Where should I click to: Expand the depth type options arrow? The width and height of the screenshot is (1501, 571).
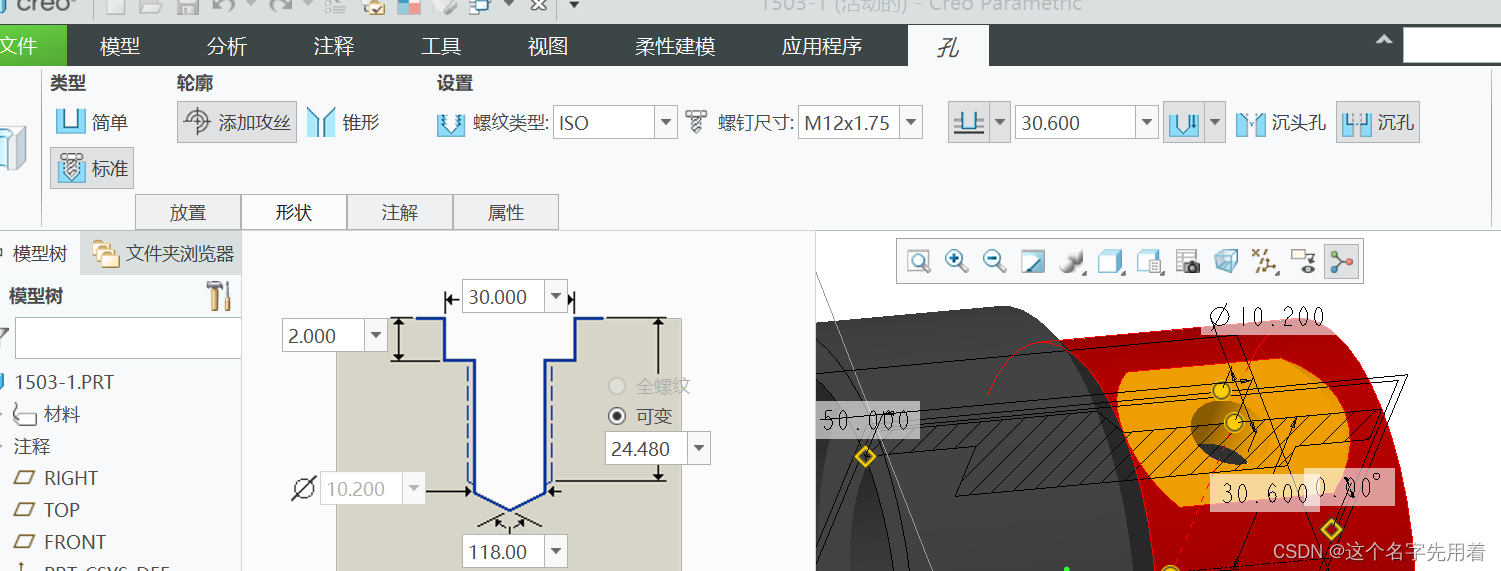pos(999,123)
